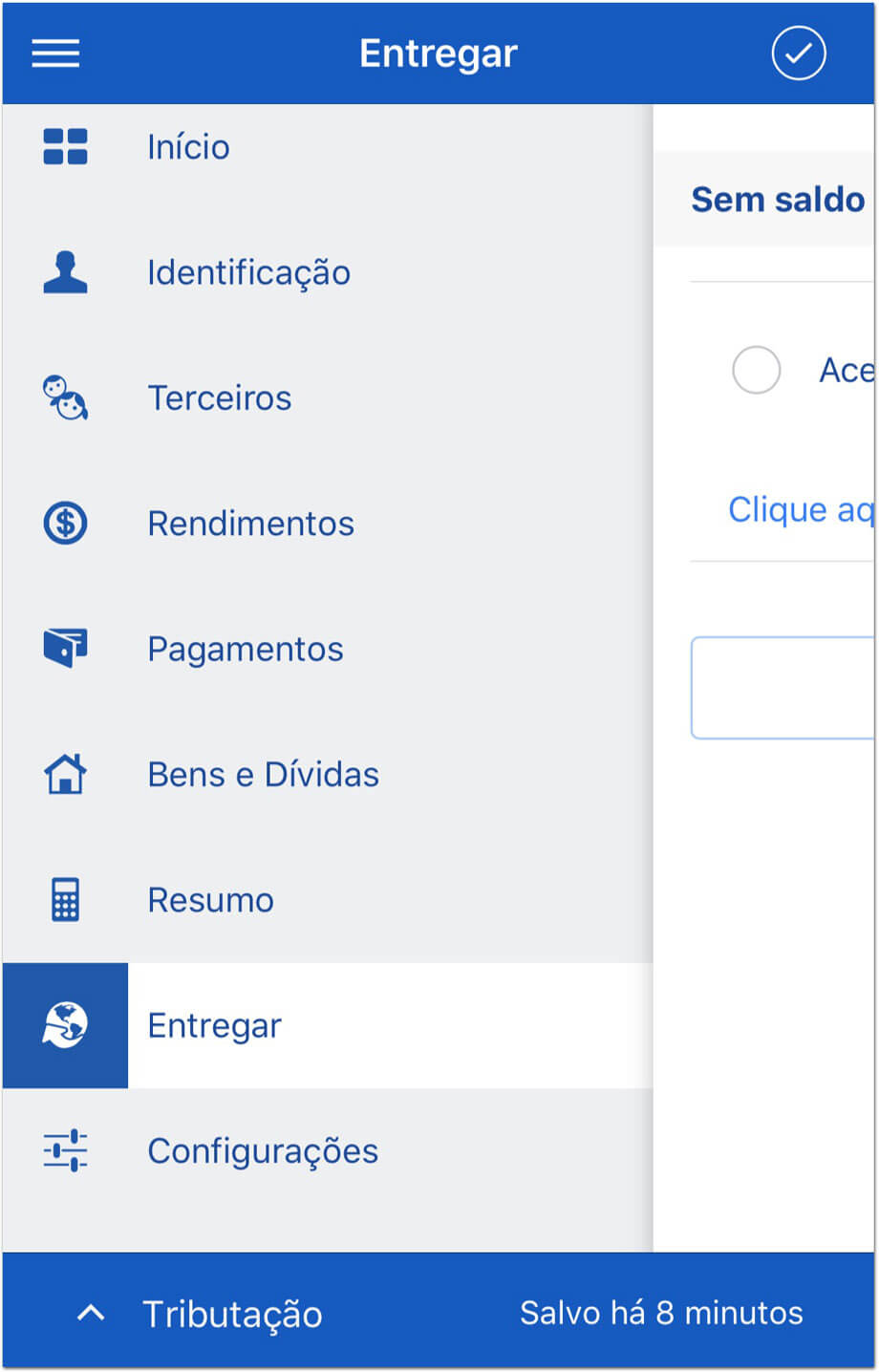
Task: Tap the checkmark confirm icon in header
Action: [799, 54]
